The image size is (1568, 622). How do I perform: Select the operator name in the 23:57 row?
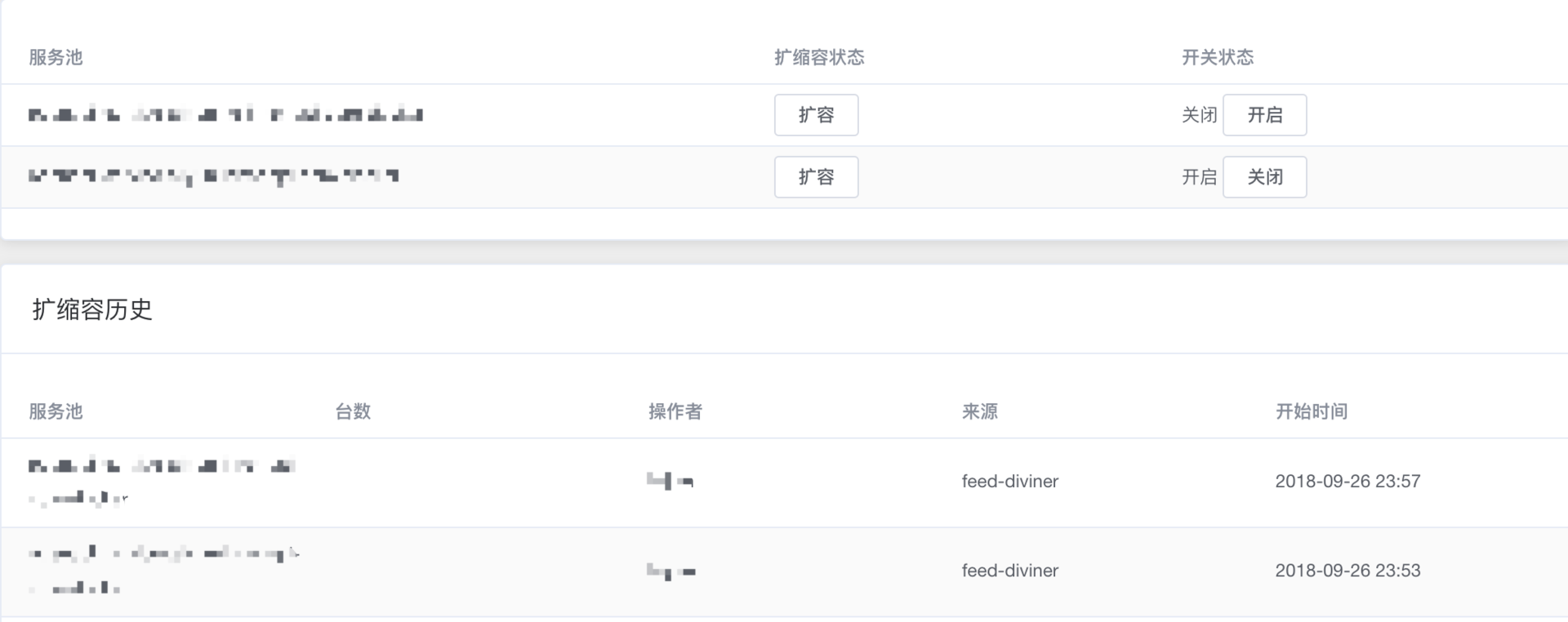pyautogui.click(x=670, y=482)
